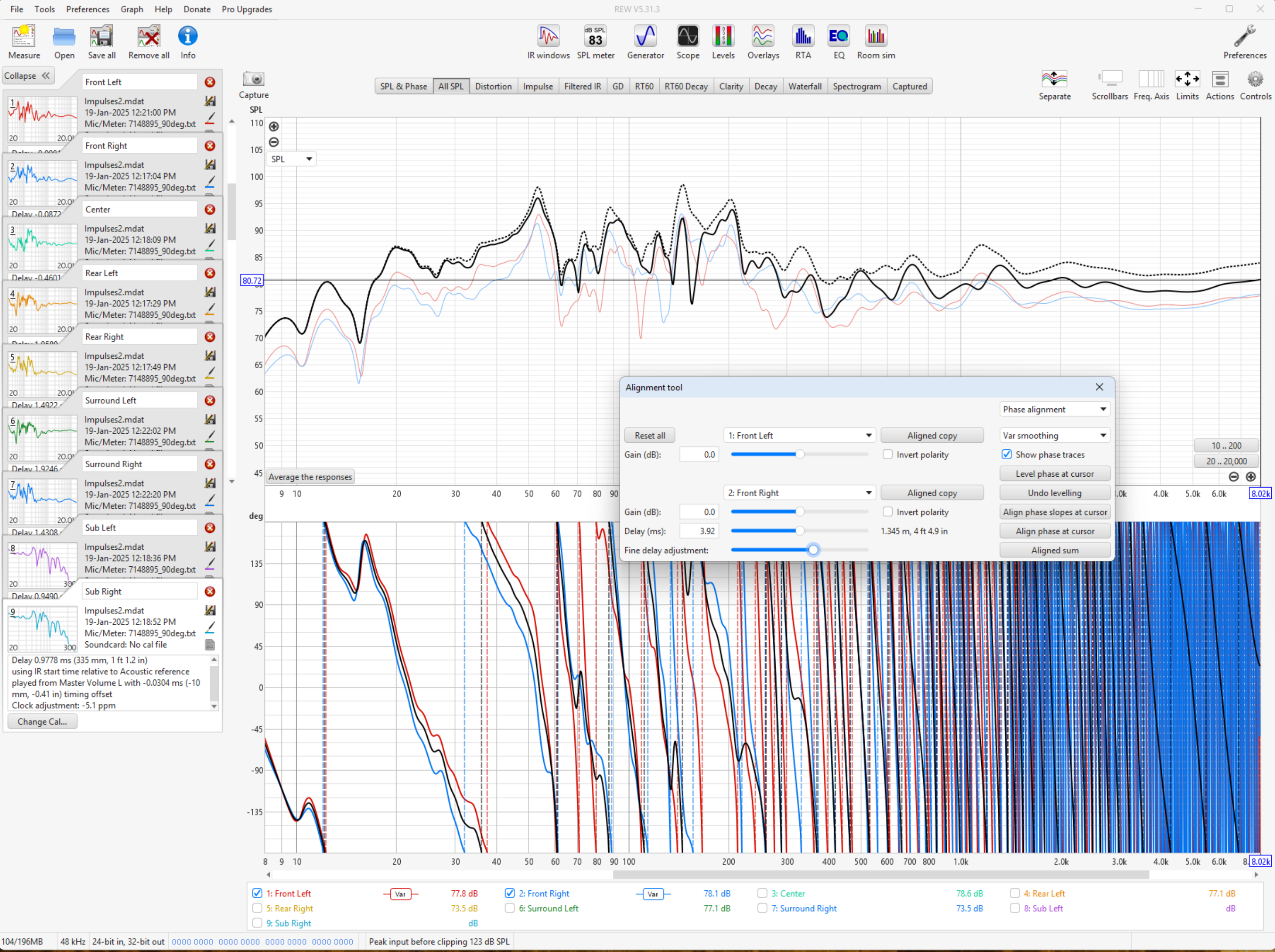Open the 1: Front Left measurement dropdown

799,436
